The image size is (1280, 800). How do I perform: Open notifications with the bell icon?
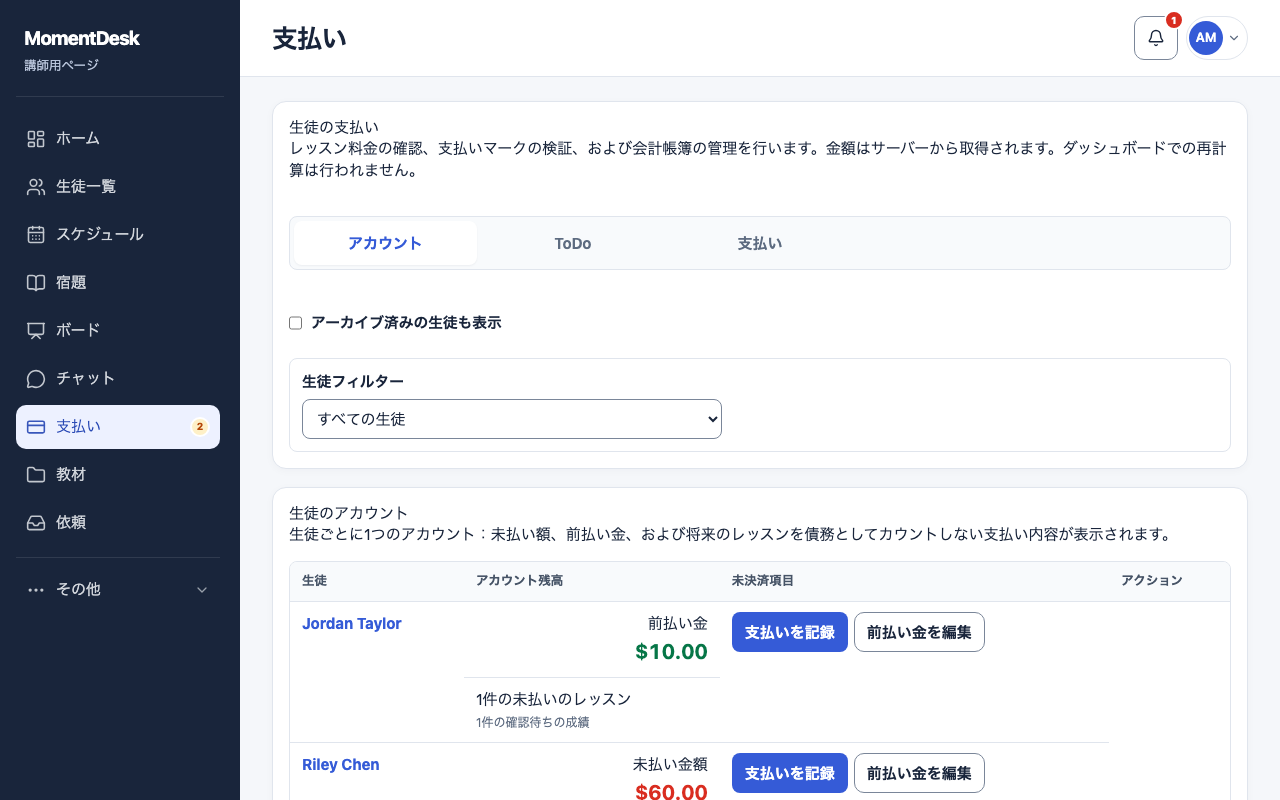point(1156,38)
